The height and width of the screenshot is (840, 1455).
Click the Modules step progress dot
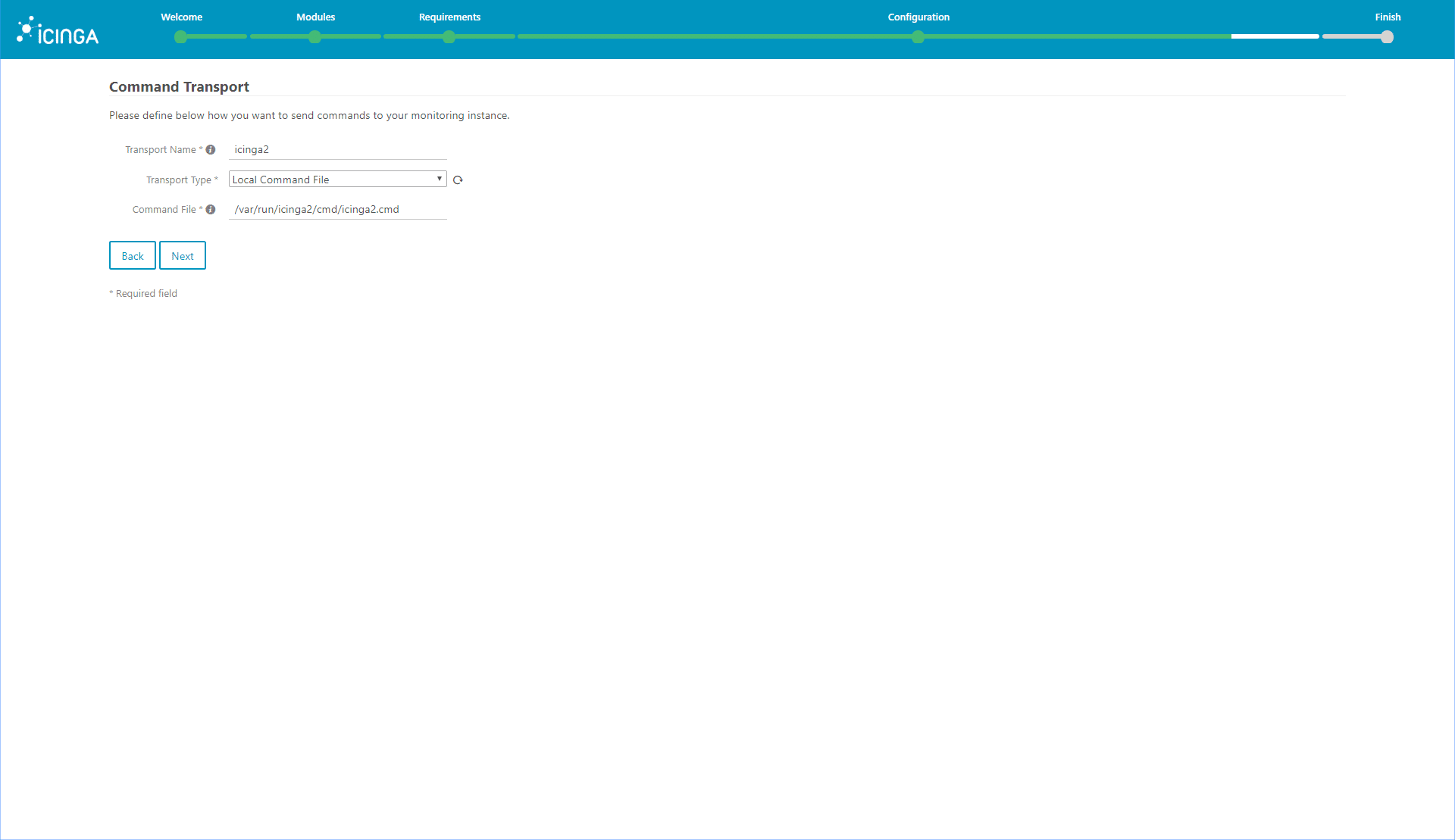(x=314, y=36)
